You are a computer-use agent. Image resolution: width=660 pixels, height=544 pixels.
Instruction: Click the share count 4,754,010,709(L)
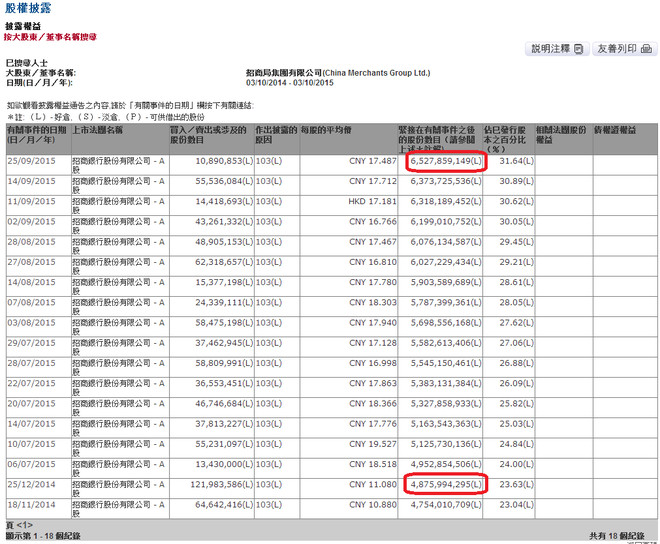(x=446, y=504)
